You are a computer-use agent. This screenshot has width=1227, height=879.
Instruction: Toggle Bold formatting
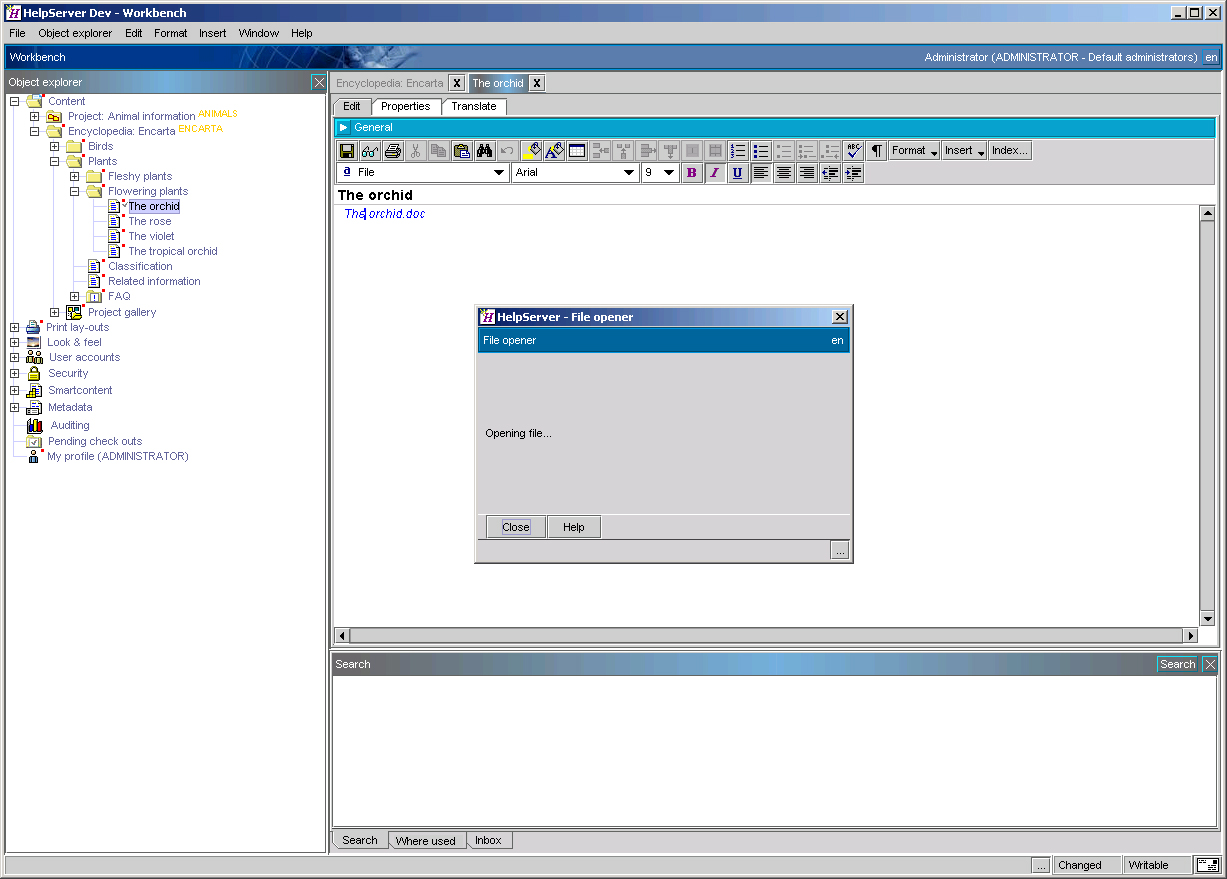tap(692, 173)
